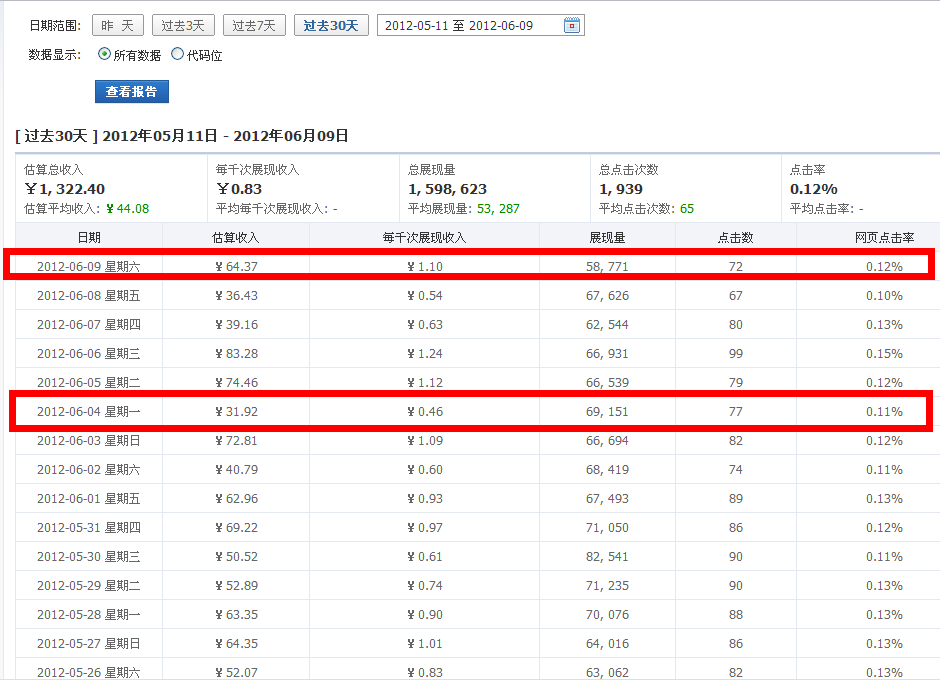Click the ¥40.79 revenue on 2012-06-02
The width and height of the screenshot is (940, 680).
[236, 470]
